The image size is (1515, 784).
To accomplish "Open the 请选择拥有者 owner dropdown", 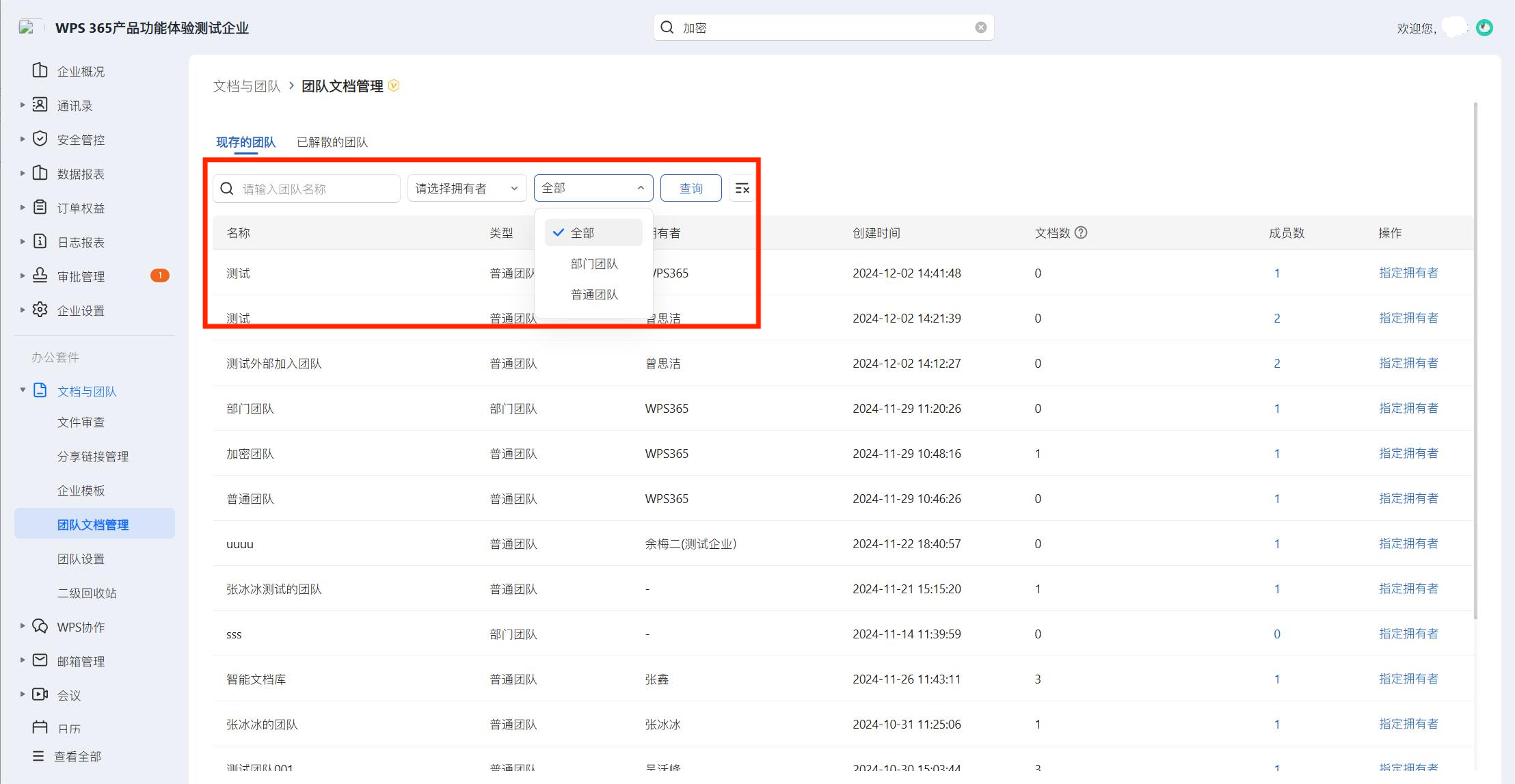I will coord(467,188).
